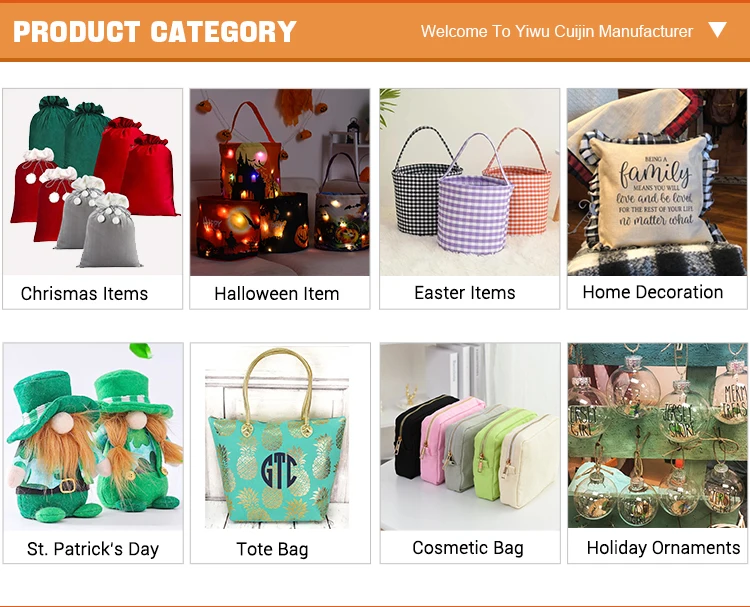Open Holiday Ornaments category label
The height and width of the screenshot is (607, 750).
[663, 548]
